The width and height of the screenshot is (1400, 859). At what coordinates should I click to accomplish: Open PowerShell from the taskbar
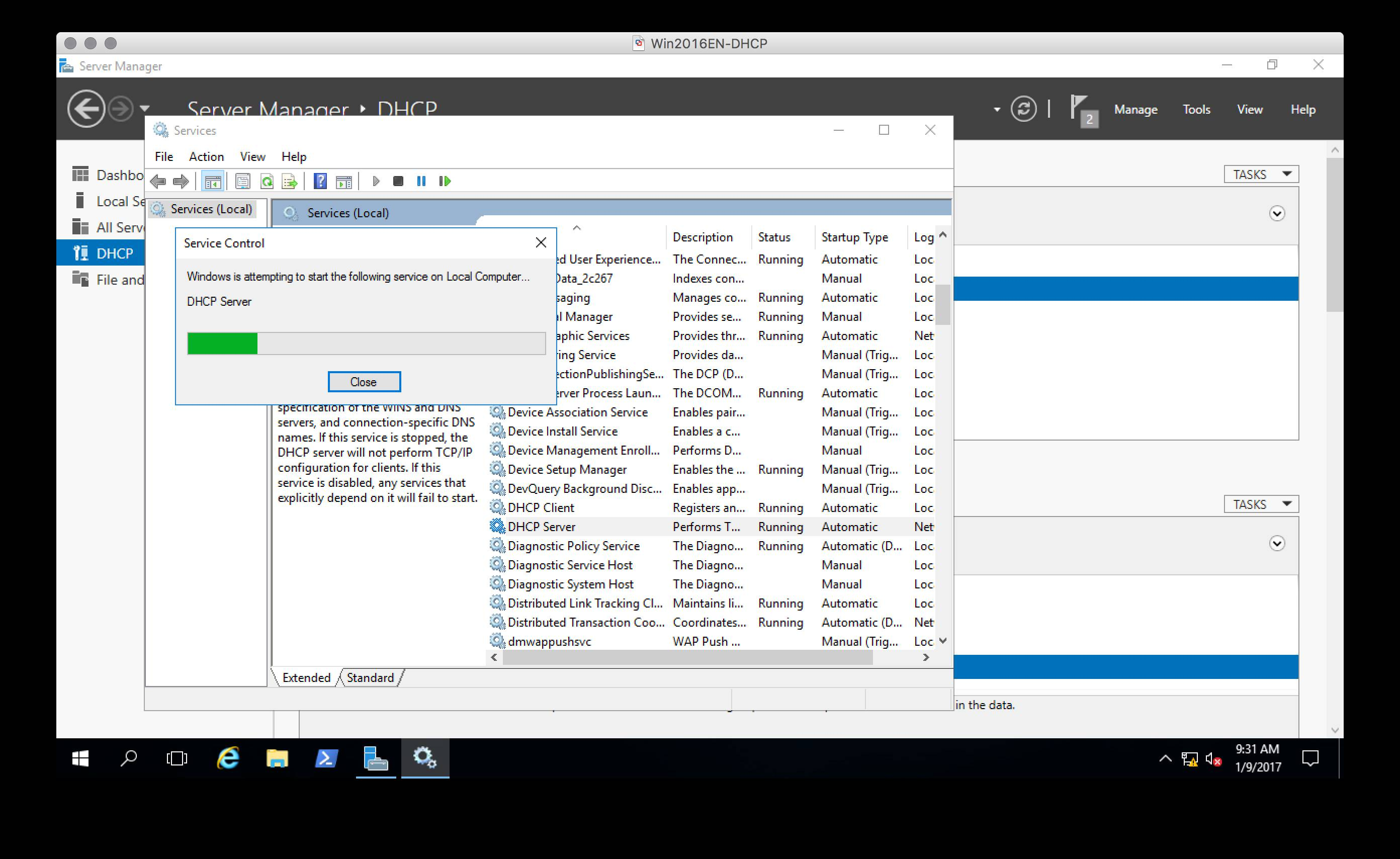(x=326, y=758)
